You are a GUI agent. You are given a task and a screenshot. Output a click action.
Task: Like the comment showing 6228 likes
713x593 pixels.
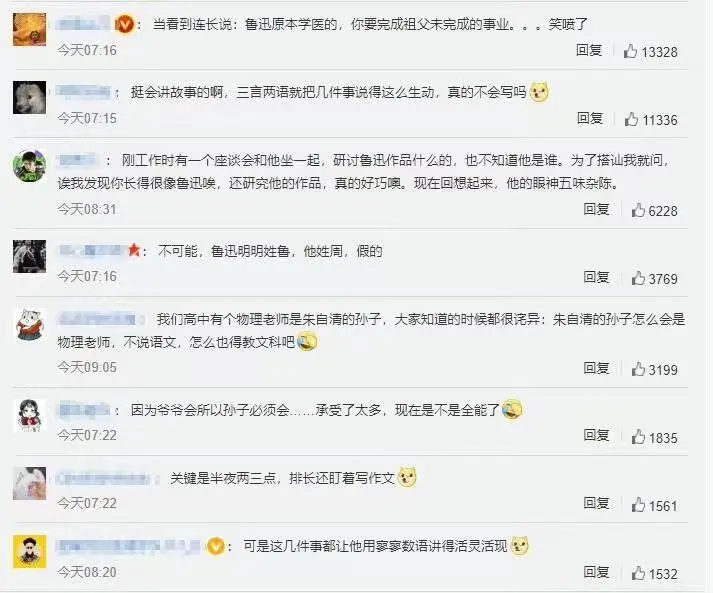pos(638,210)
